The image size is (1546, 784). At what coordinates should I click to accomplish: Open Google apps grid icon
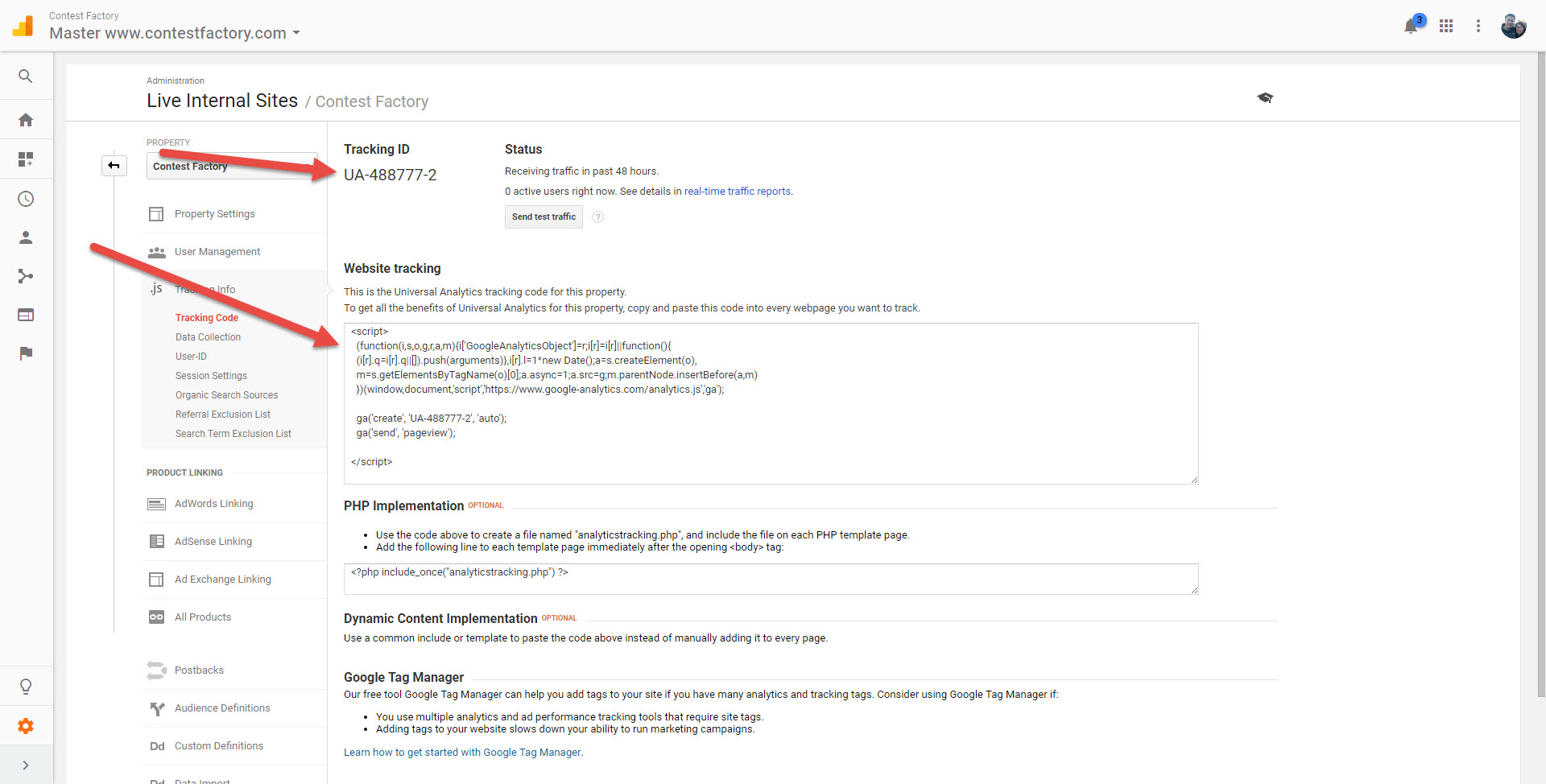[1446, 26]
